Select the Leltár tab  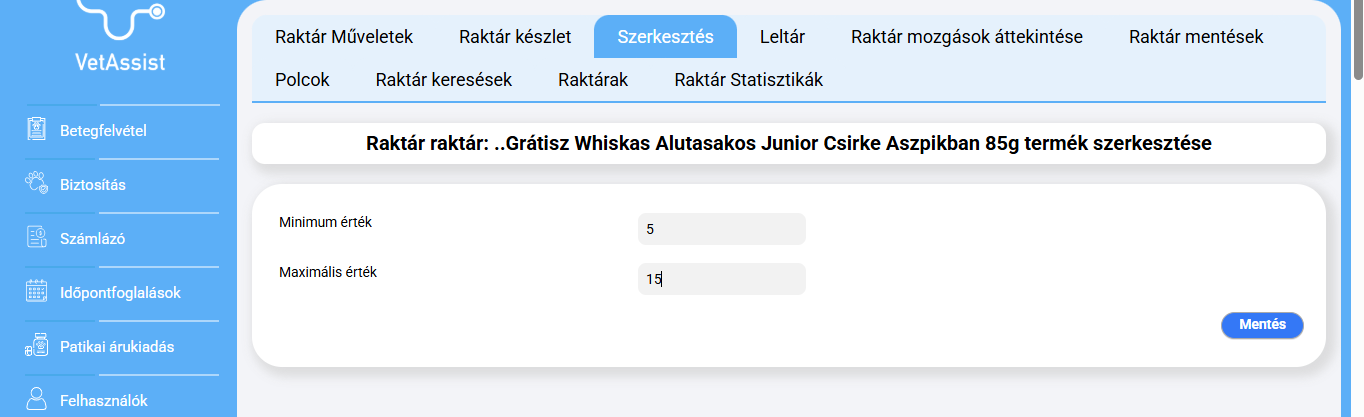pyautogui.click(x=782, y=37)
